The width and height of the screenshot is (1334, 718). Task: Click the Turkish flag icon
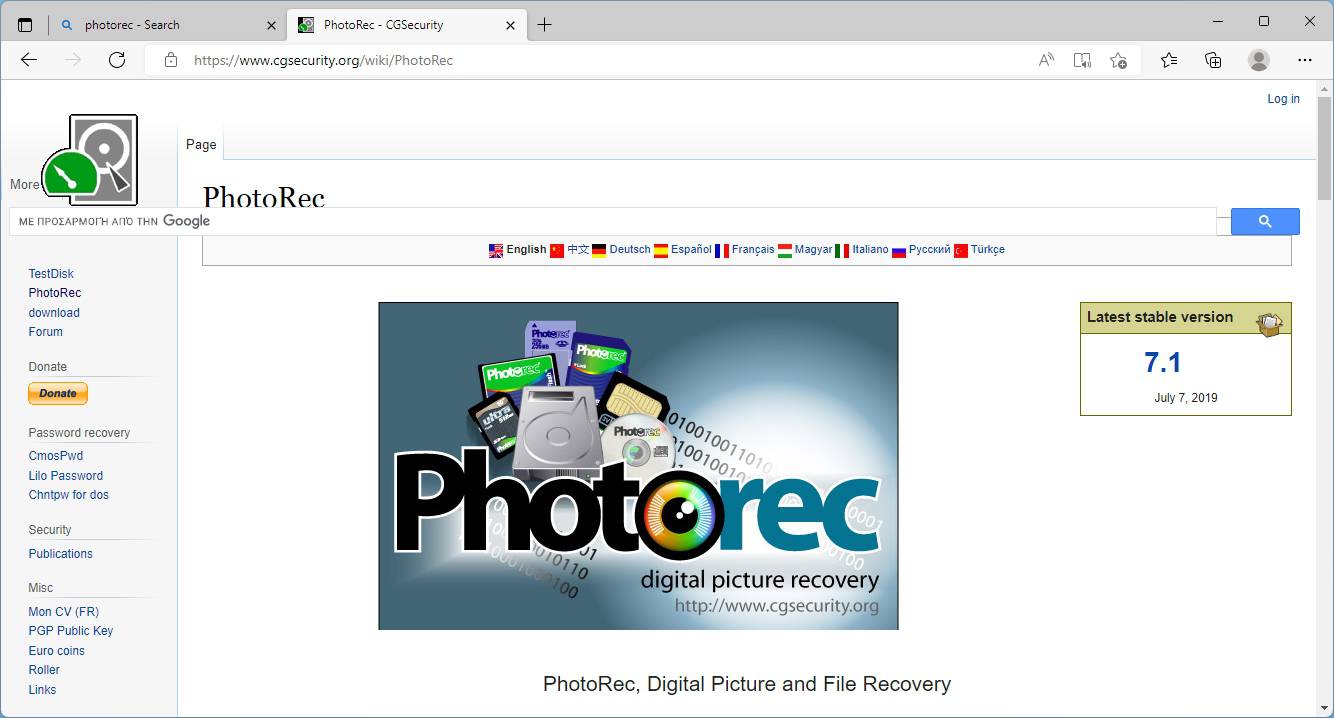(961, 251)
